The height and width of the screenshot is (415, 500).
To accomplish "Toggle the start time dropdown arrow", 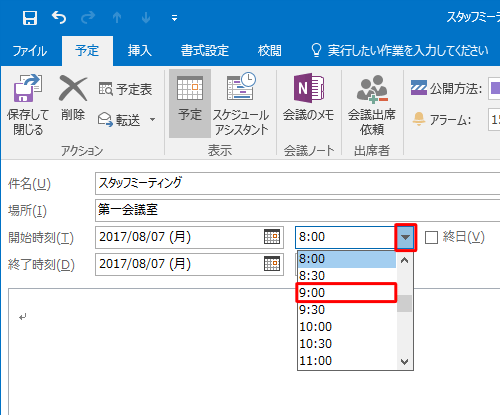I will [x=405, y=237].
